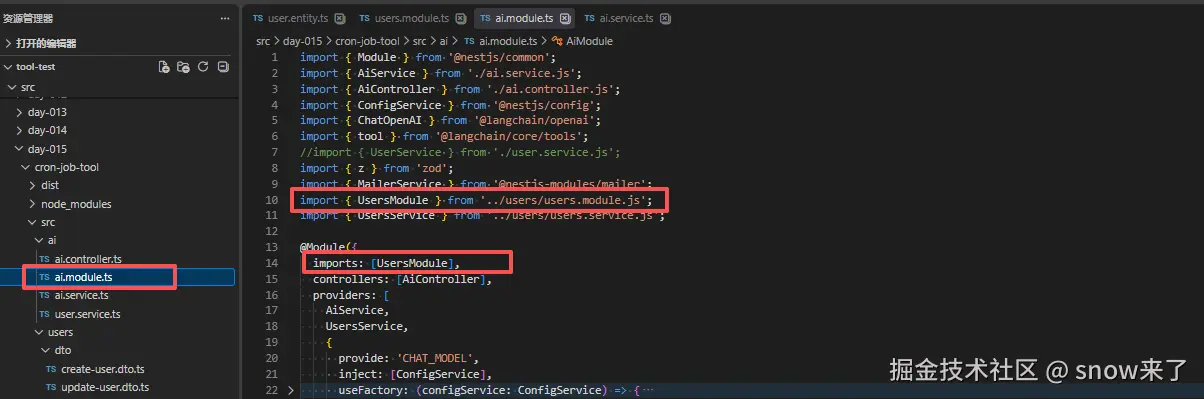Click line number 14 in the gutter
This screenshot has width=1204, height=399.
click(271, 263)
